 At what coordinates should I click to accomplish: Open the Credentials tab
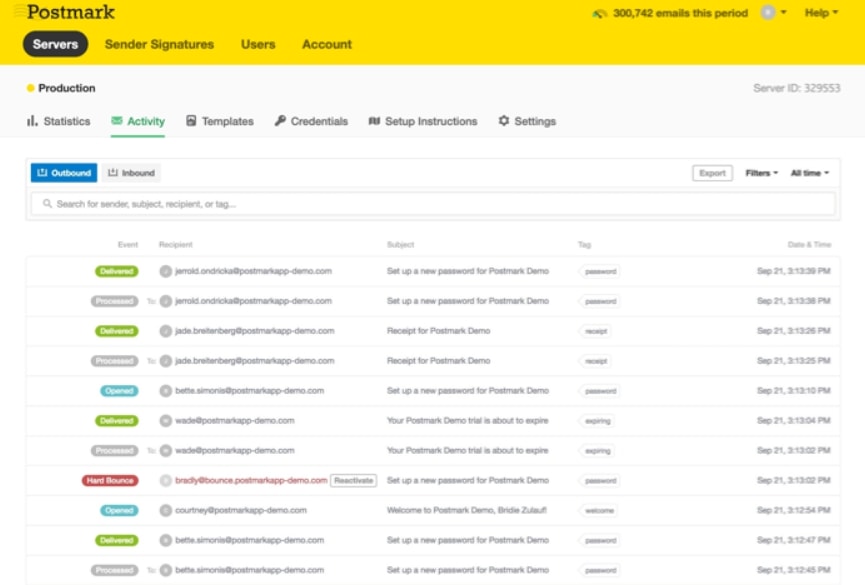pyautogui.click(x=312, y=121)
